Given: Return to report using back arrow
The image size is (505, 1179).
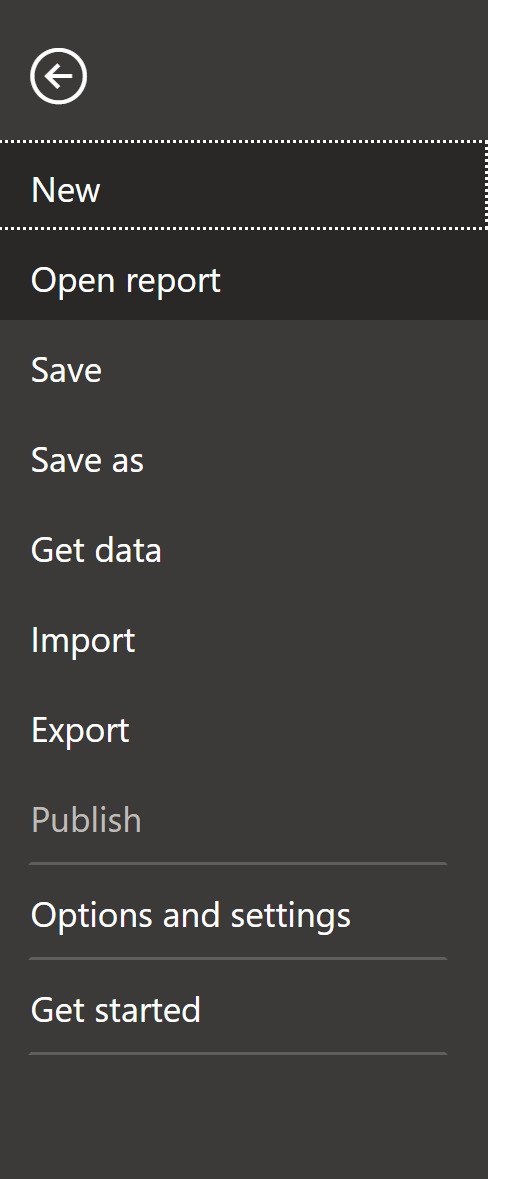Looking at the screenshot, I should (x=59, y=76).
